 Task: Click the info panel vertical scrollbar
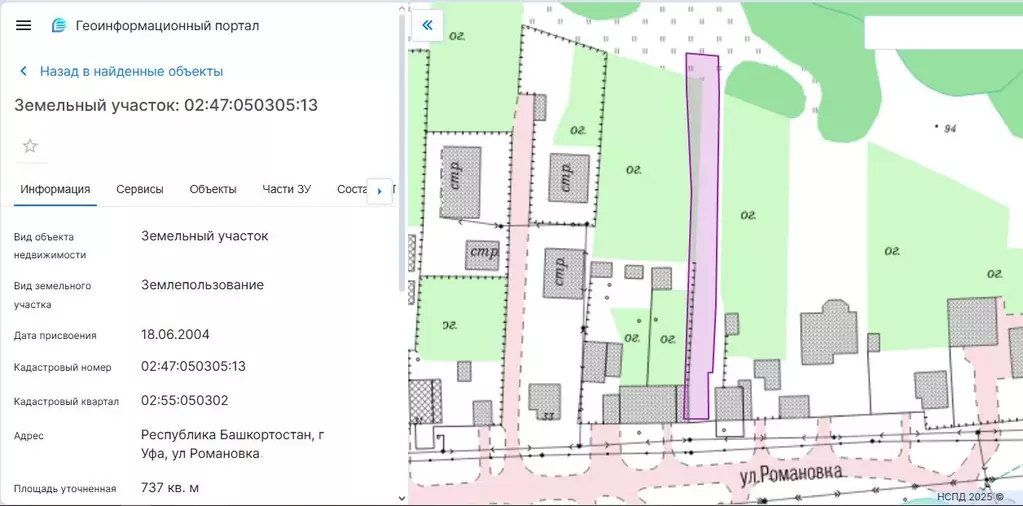401,153
